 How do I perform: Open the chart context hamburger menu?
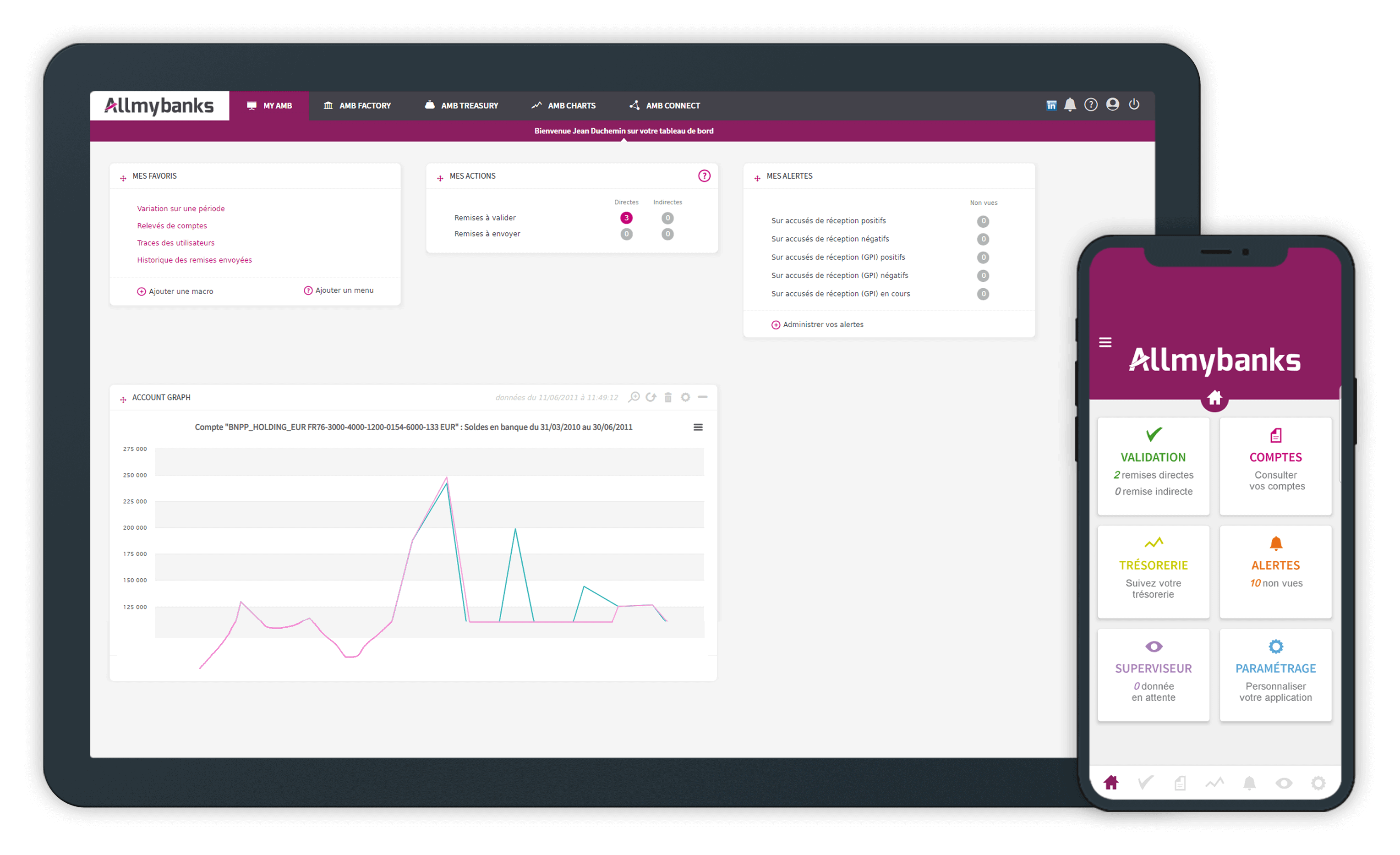[698, 427]
